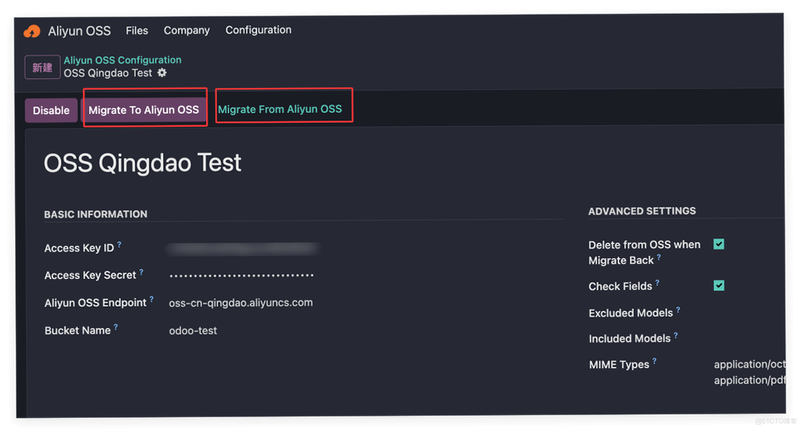Click help mark beside Excluded Models

[678, 310]
